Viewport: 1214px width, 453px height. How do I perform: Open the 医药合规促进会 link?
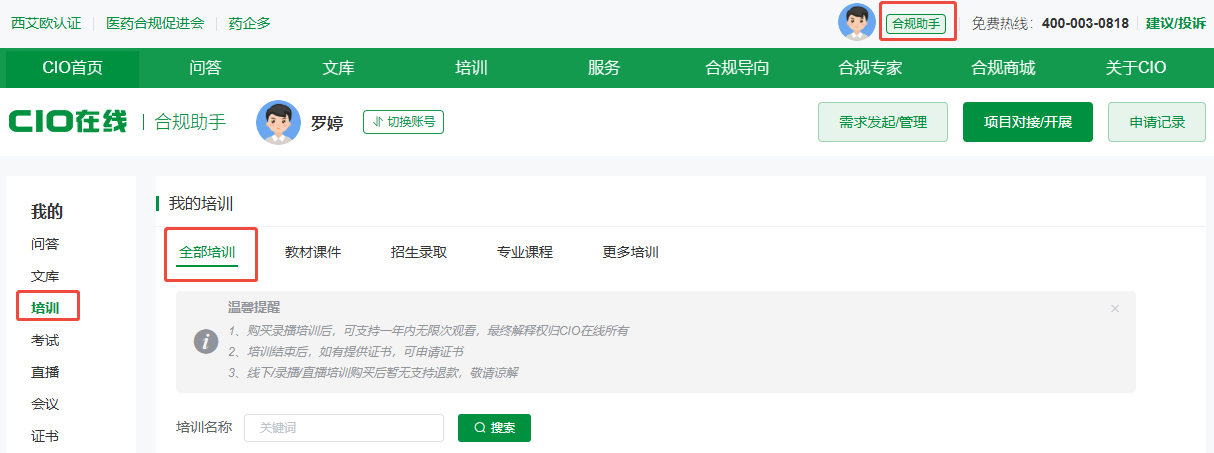point(155,23)
